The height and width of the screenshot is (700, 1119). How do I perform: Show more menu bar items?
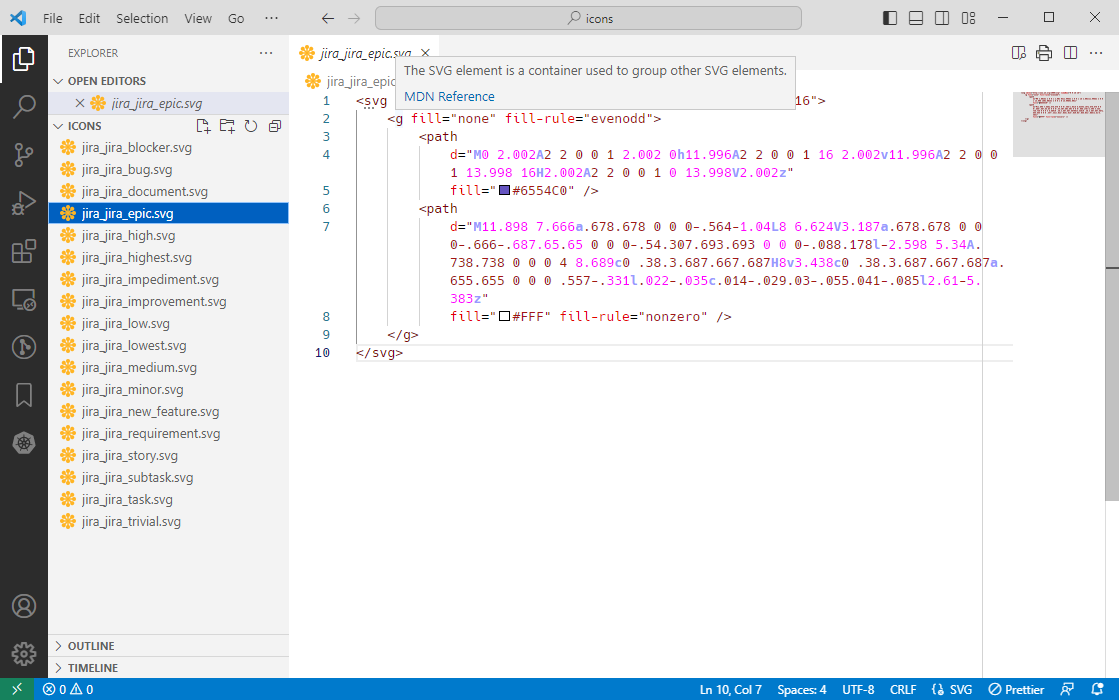tap(271, 19)
